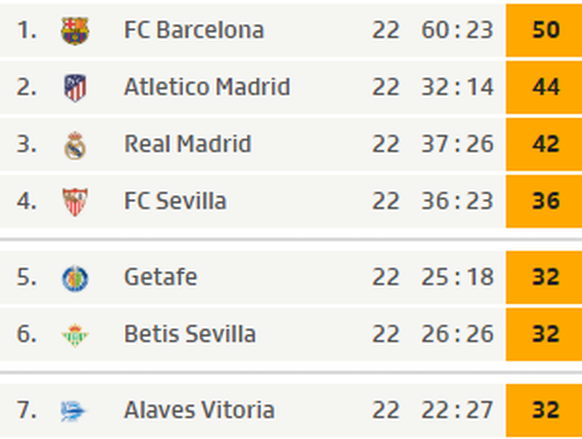This screenshot has width=582, height=439.
Task: Click the FC Barcelona club crest
Action: click(75, 31)
